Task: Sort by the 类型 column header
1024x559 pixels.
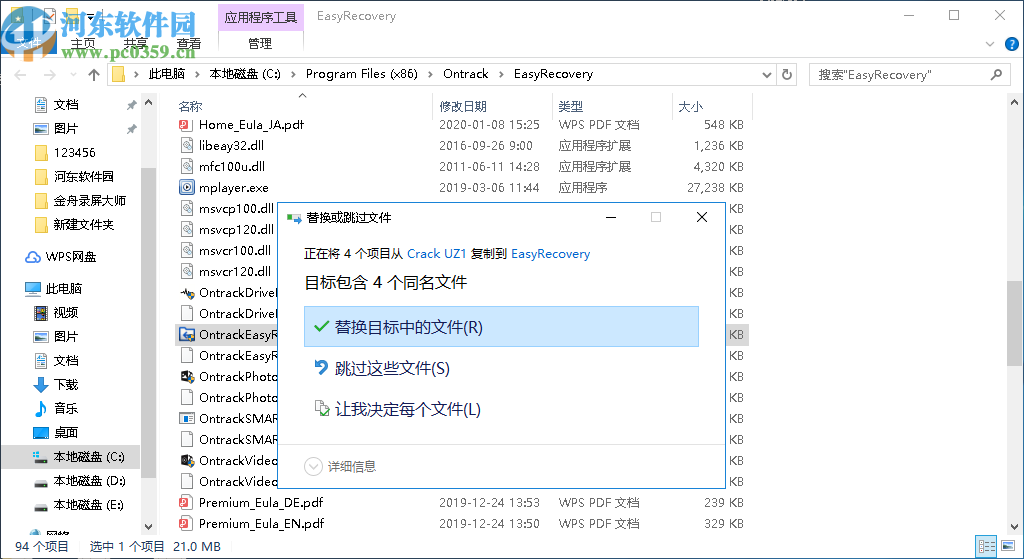Action: click(x=571, y=106)
